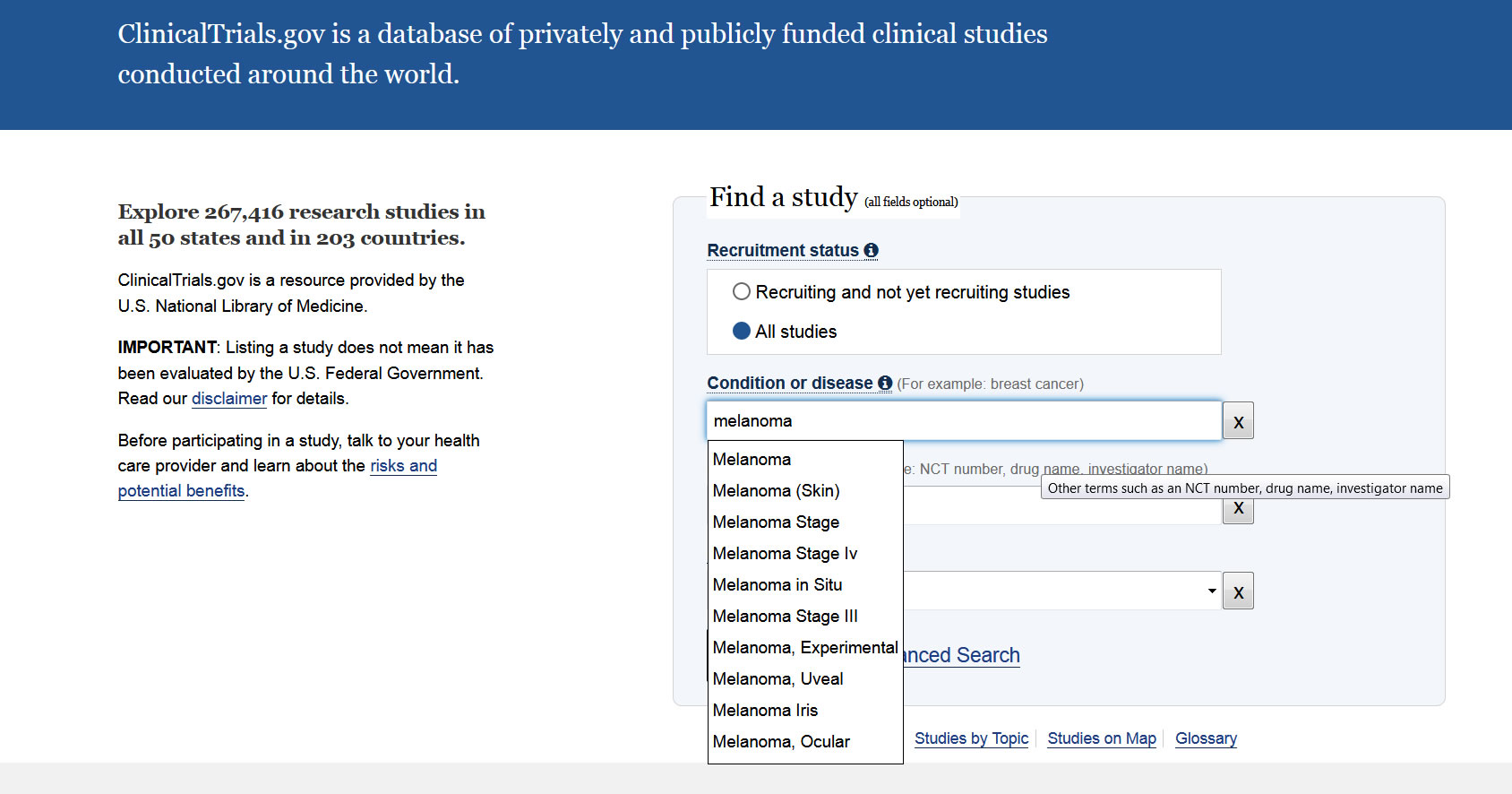1512x794 pixels.
Task: Select the All studies radio option
Action: click(742, 332)
